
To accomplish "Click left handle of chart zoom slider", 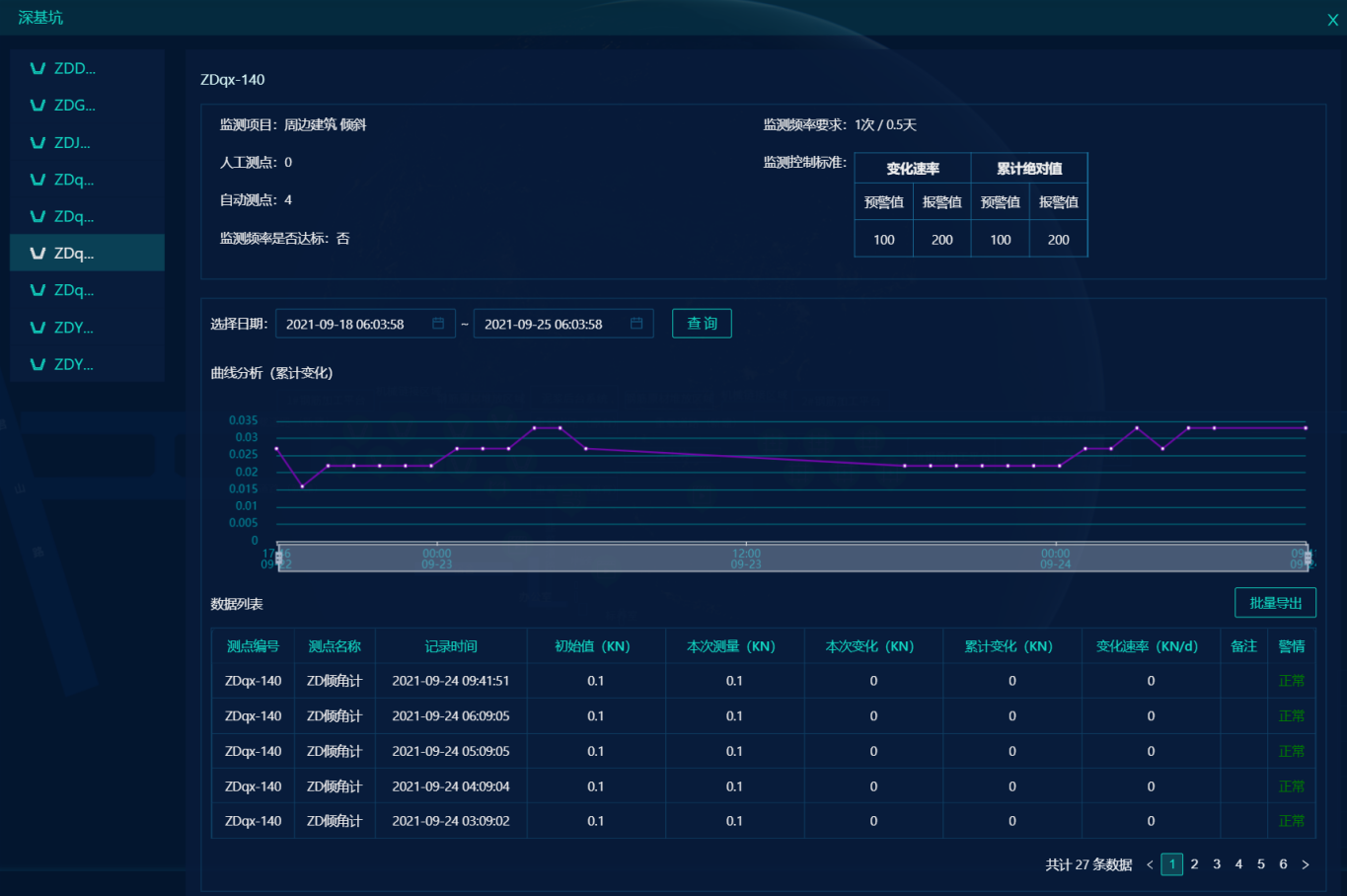I will click(x=279, y=559).
